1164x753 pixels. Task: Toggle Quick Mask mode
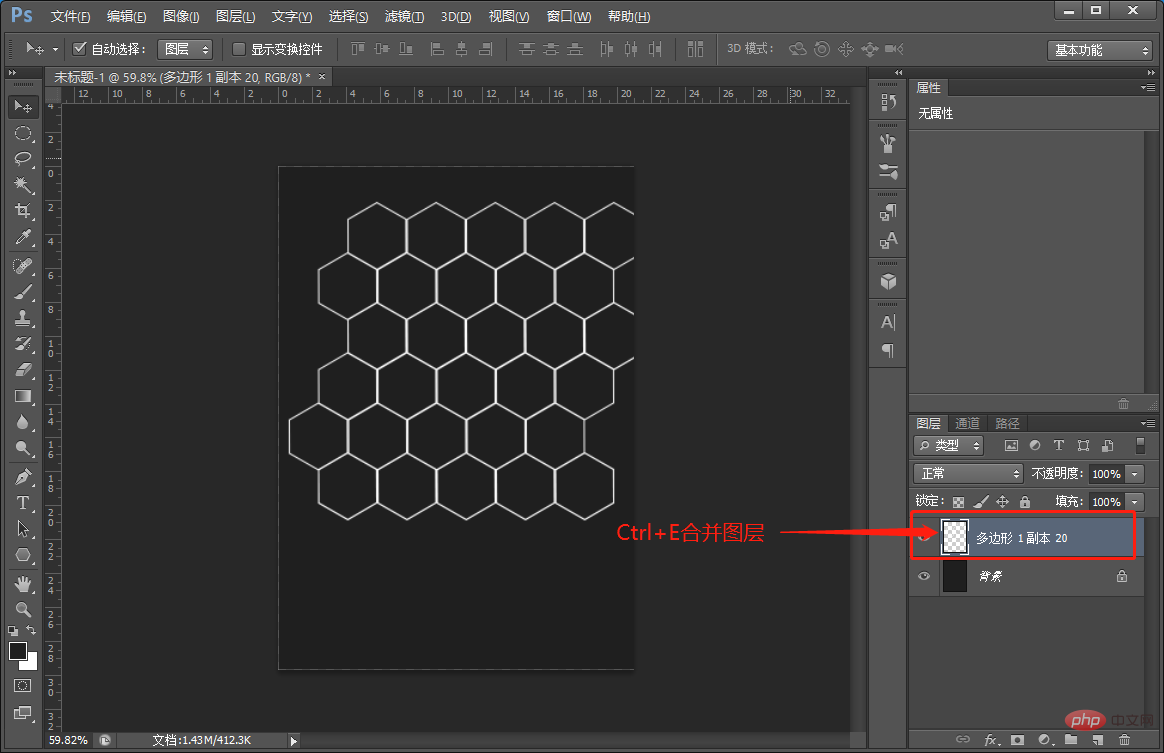coord(23,685)
